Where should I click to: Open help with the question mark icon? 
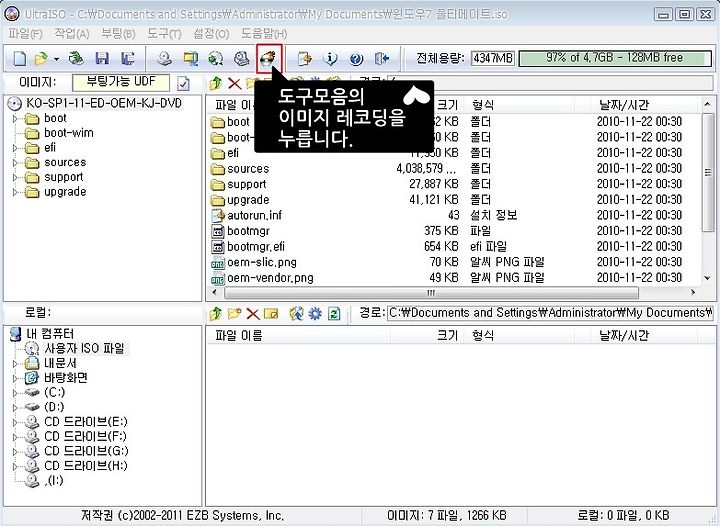pyautogui.click(x=356, y=58)
